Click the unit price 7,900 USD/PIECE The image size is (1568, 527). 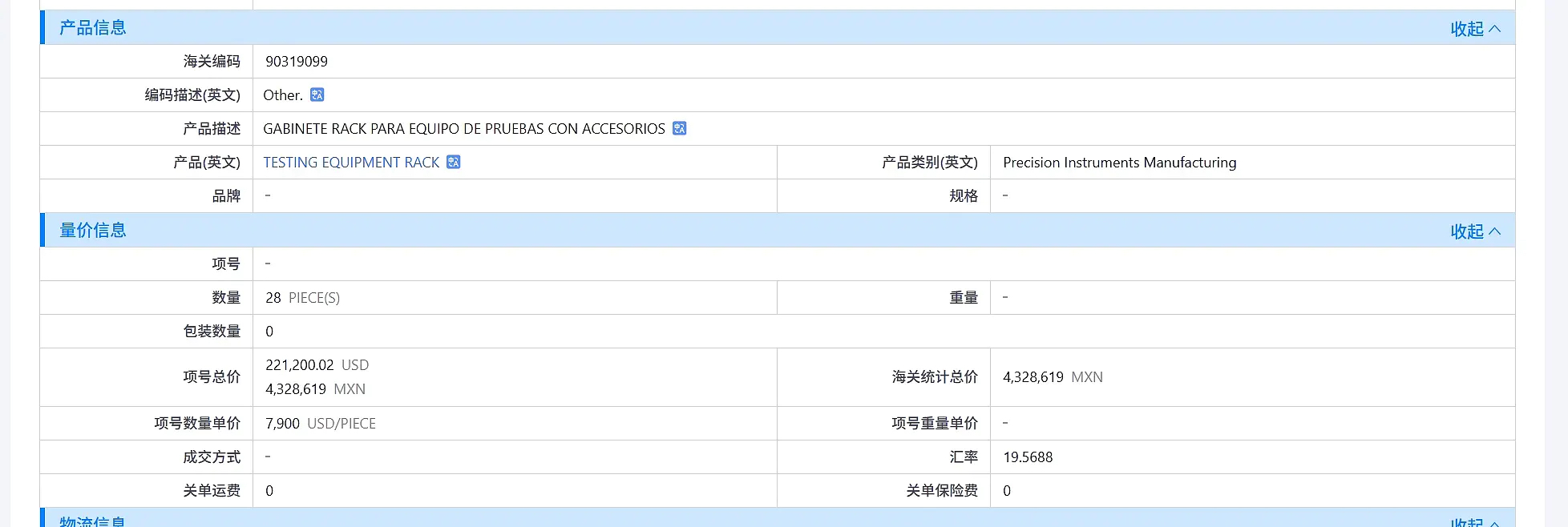(x=321, y=424)
